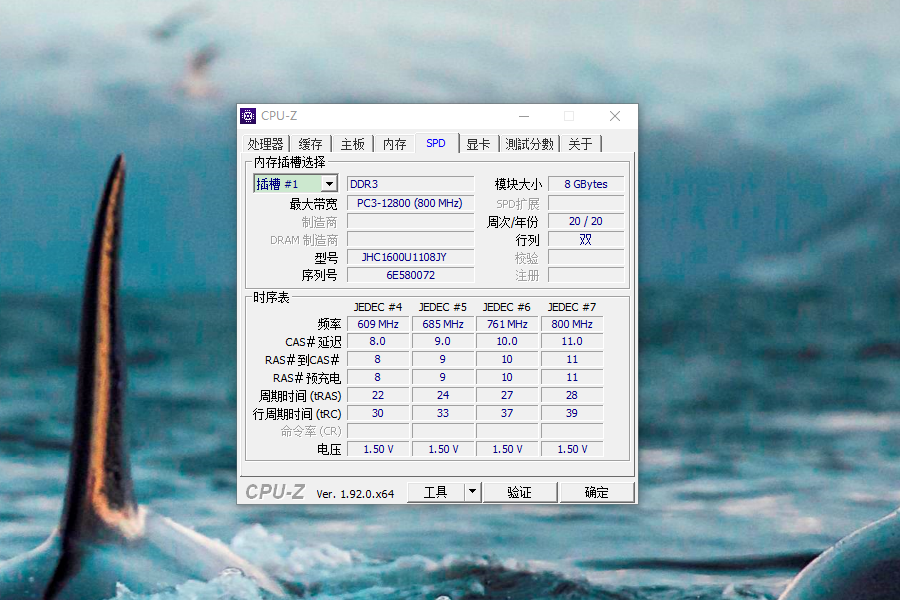
Task: Click the JEDEC #4 column header
Action: coord(378,307)
